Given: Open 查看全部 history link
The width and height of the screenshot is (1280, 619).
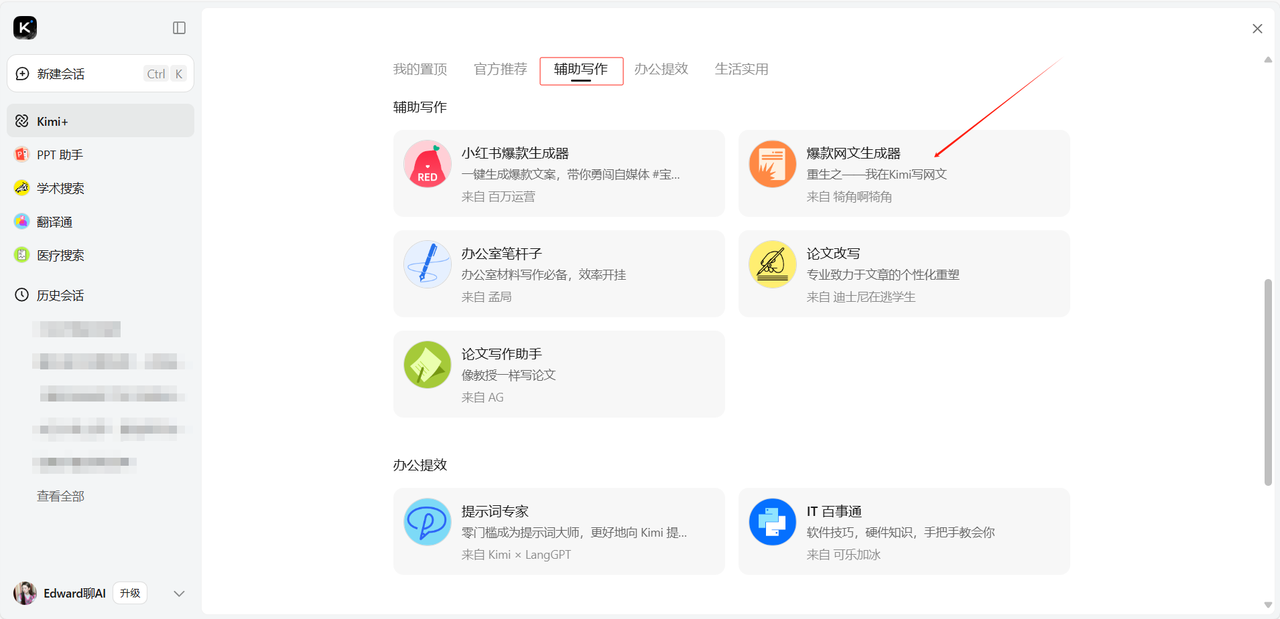Looking at the screenshot, I should (x=61, y=496).
